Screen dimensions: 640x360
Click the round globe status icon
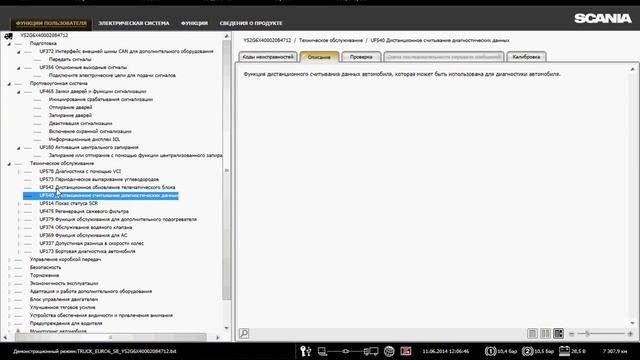click(389, 351)
